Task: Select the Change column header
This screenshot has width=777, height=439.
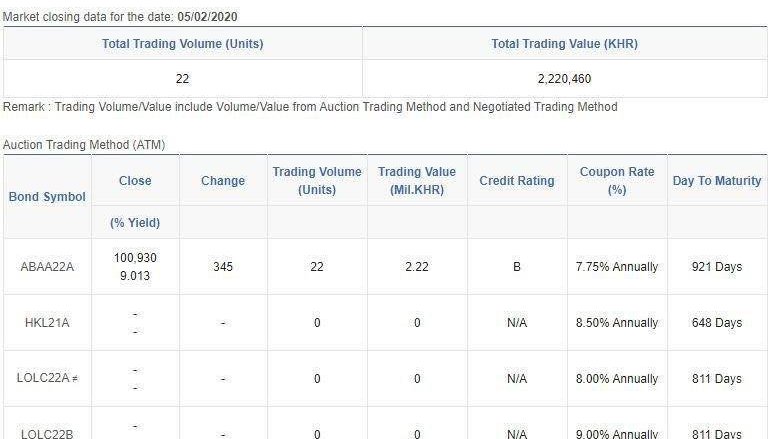Action: 222,181
